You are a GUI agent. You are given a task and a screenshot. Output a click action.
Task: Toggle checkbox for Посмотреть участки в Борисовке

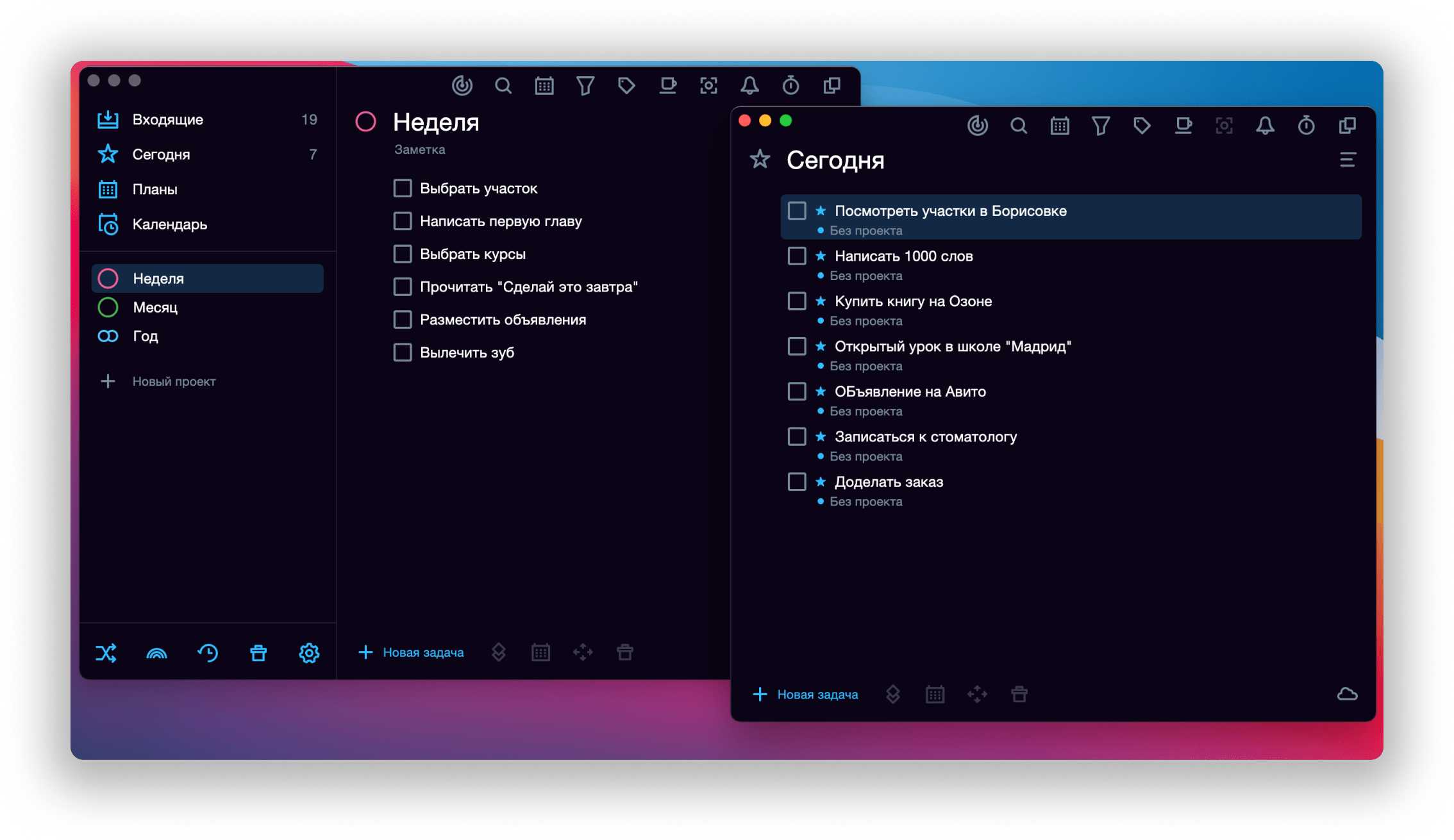tap(797, 211)
